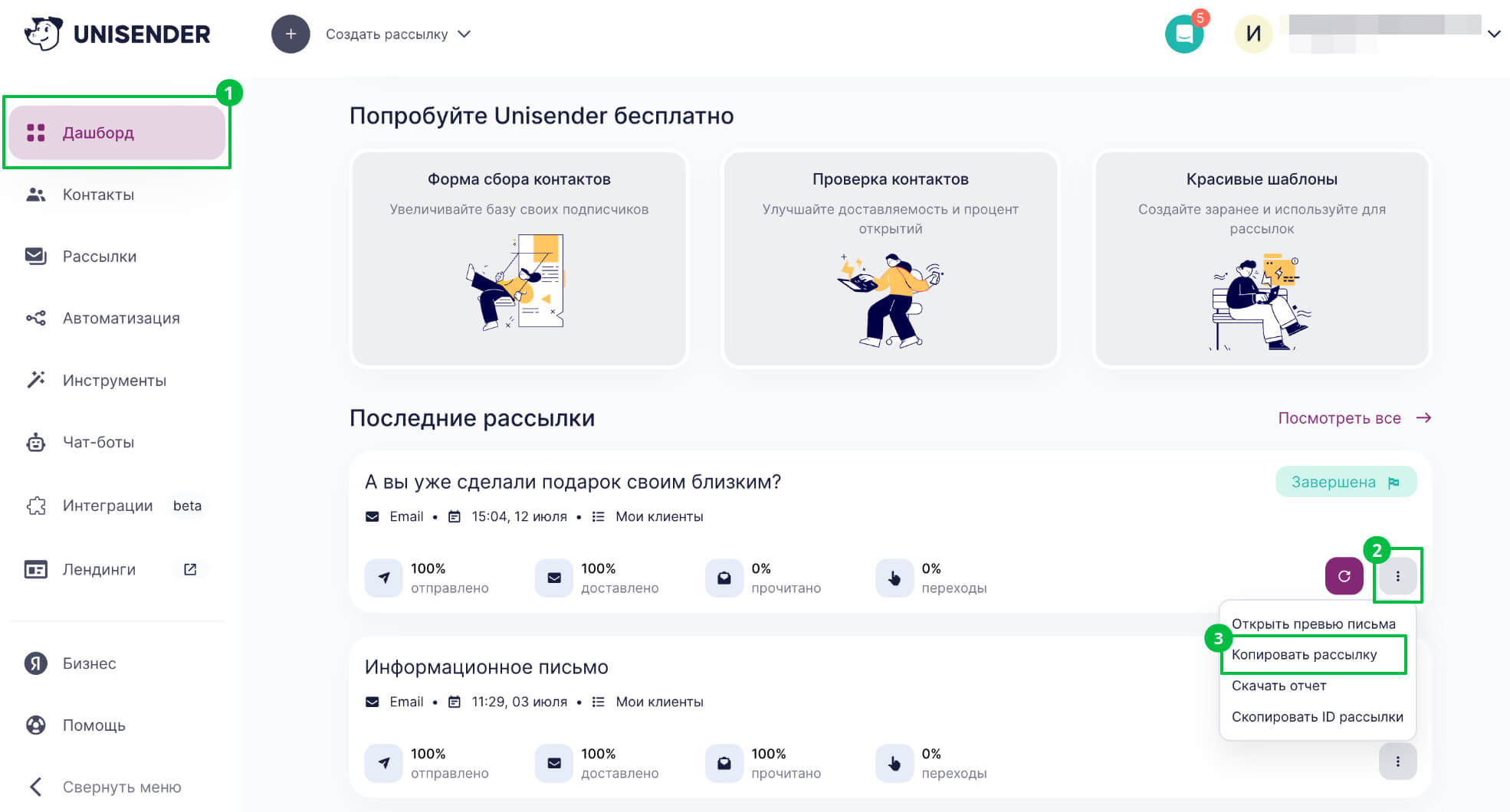Open the Проверка контактов card

[x=891, y=259]
